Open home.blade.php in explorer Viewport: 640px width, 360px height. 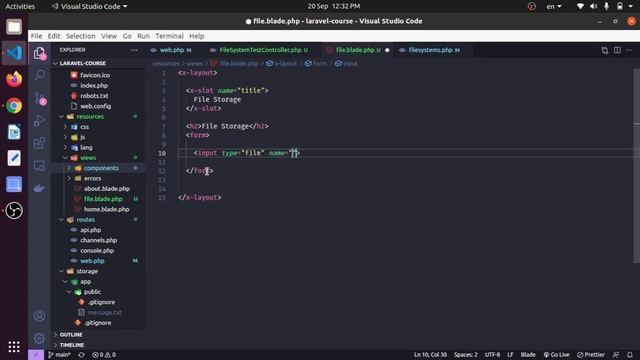(x=106, y=209)
